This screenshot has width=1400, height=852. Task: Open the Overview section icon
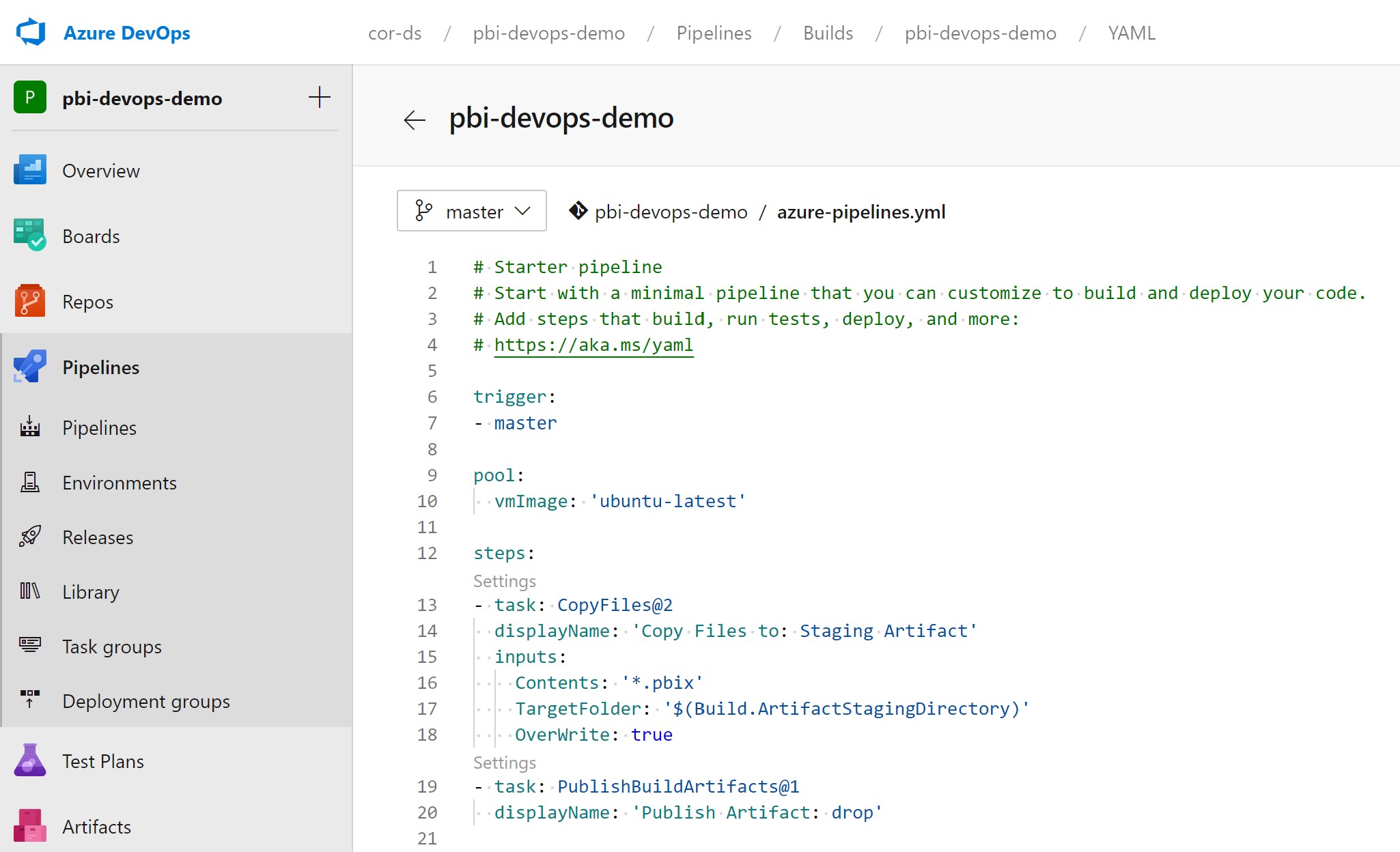29,171
